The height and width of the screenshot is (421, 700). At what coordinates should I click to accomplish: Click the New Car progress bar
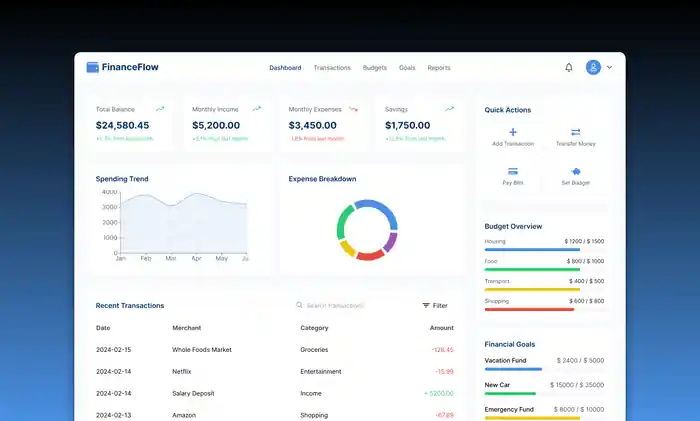[x=544, y=394]
